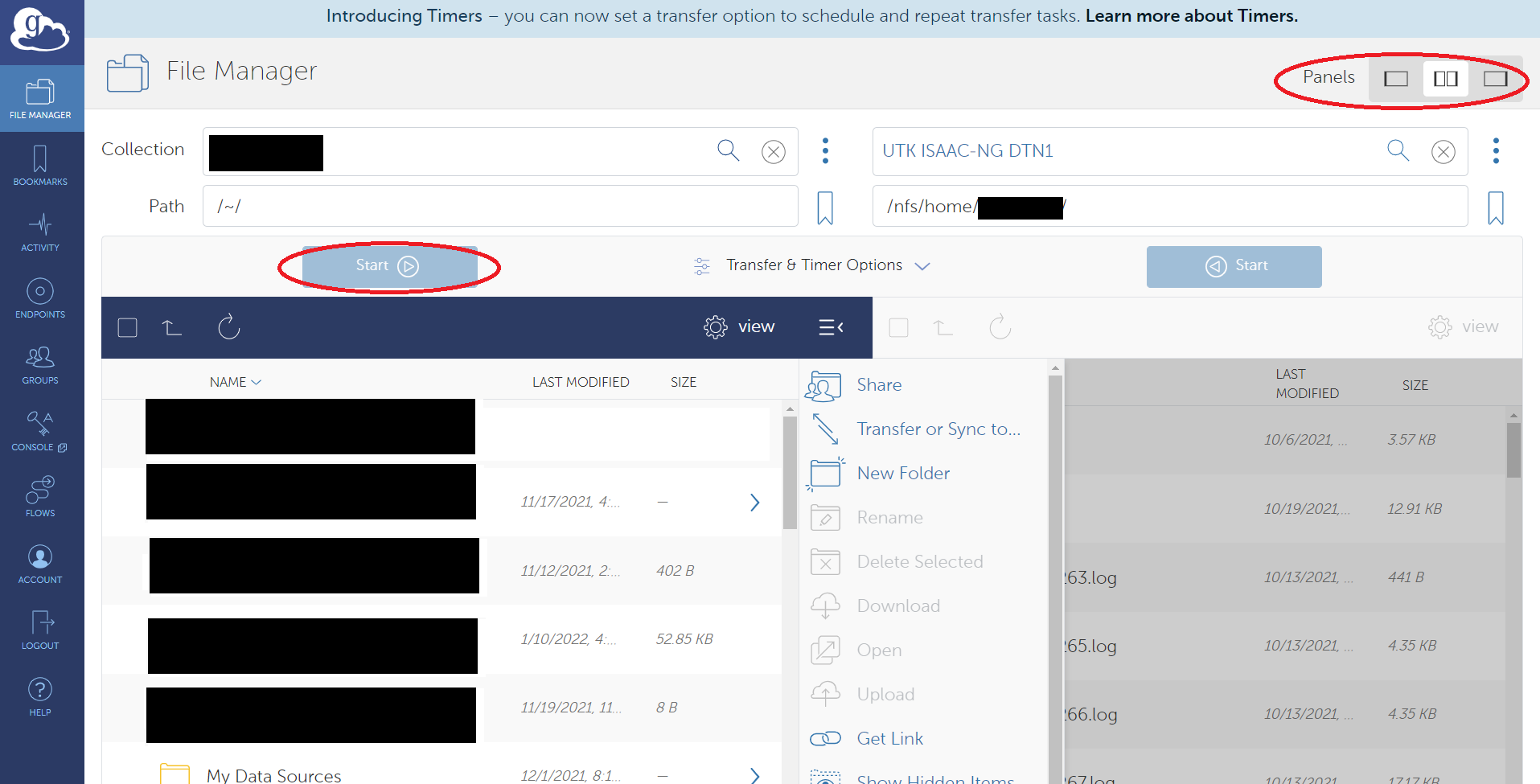Open Flows from the sidebar
This screenshot has width=1540, height=784.
coord(39,496)
